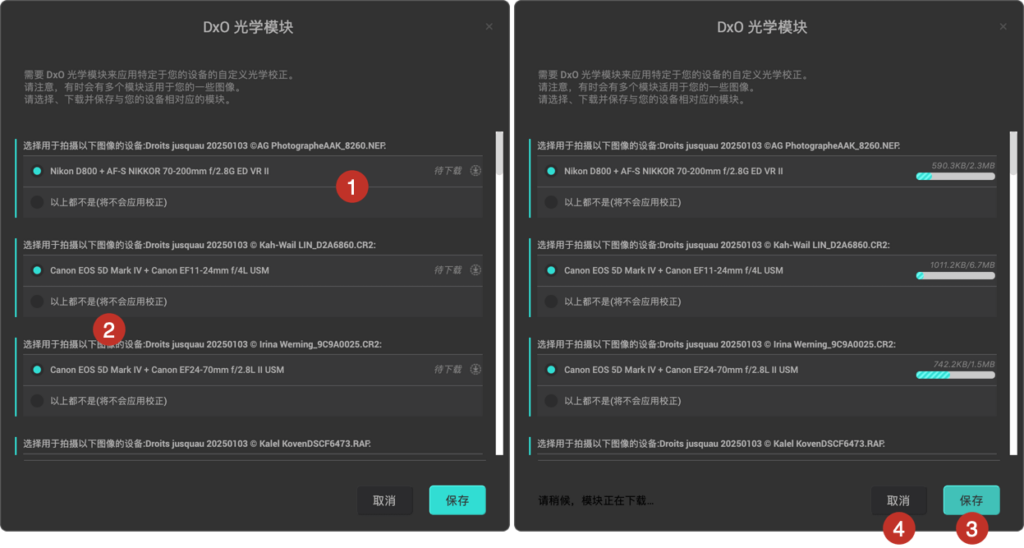
Task: Close the left DxO 光学模块 dialog
Action: pyautogui.click(x=489, y=27)
